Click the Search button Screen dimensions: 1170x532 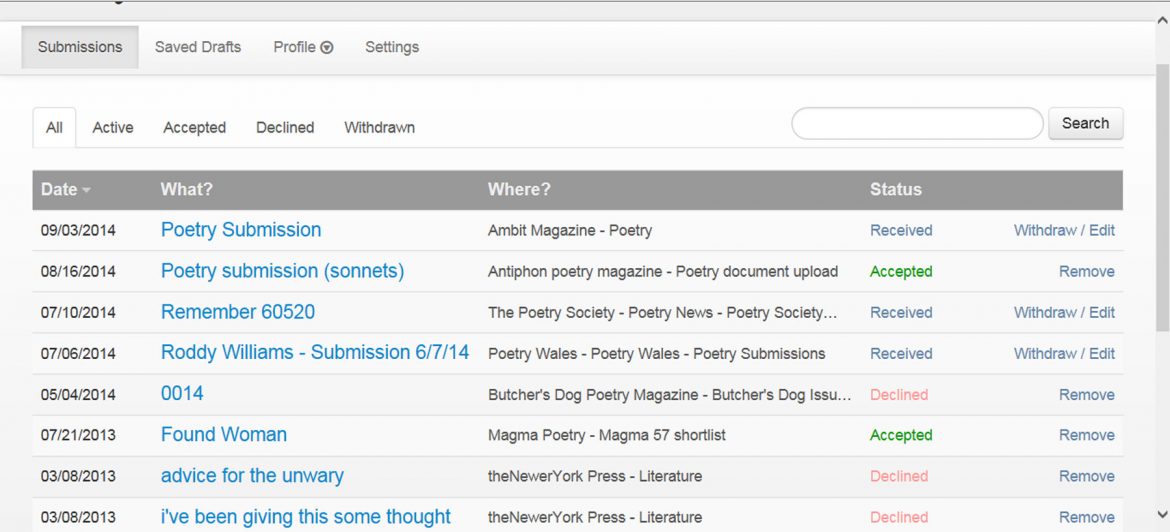pyautogui.click(x=1085, y=123)
